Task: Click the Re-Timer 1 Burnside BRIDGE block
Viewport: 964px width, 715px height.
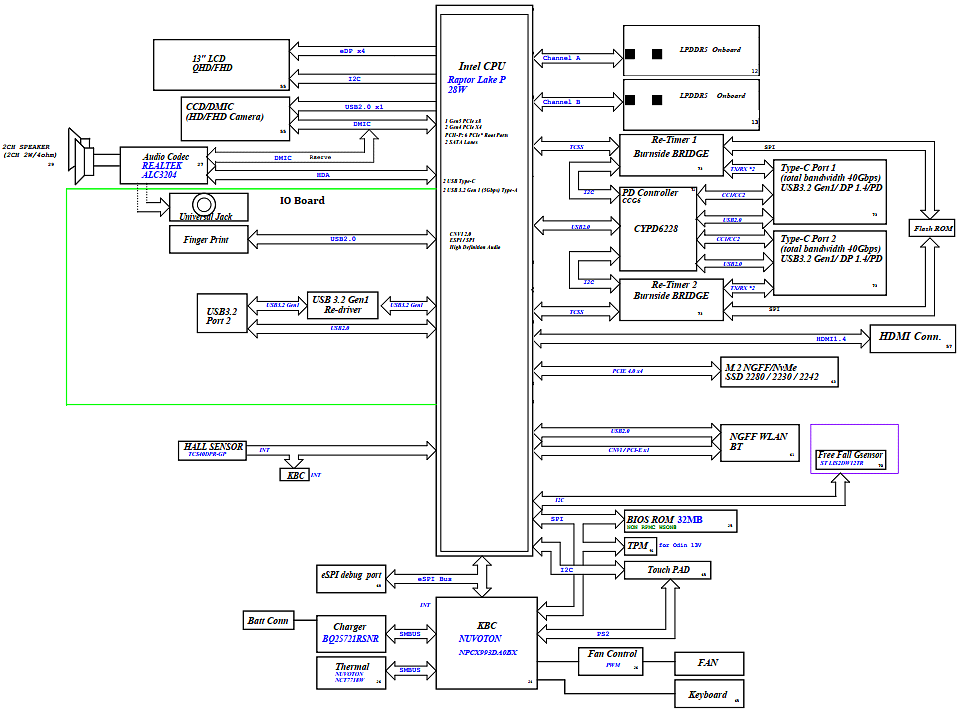Action: 671,155
